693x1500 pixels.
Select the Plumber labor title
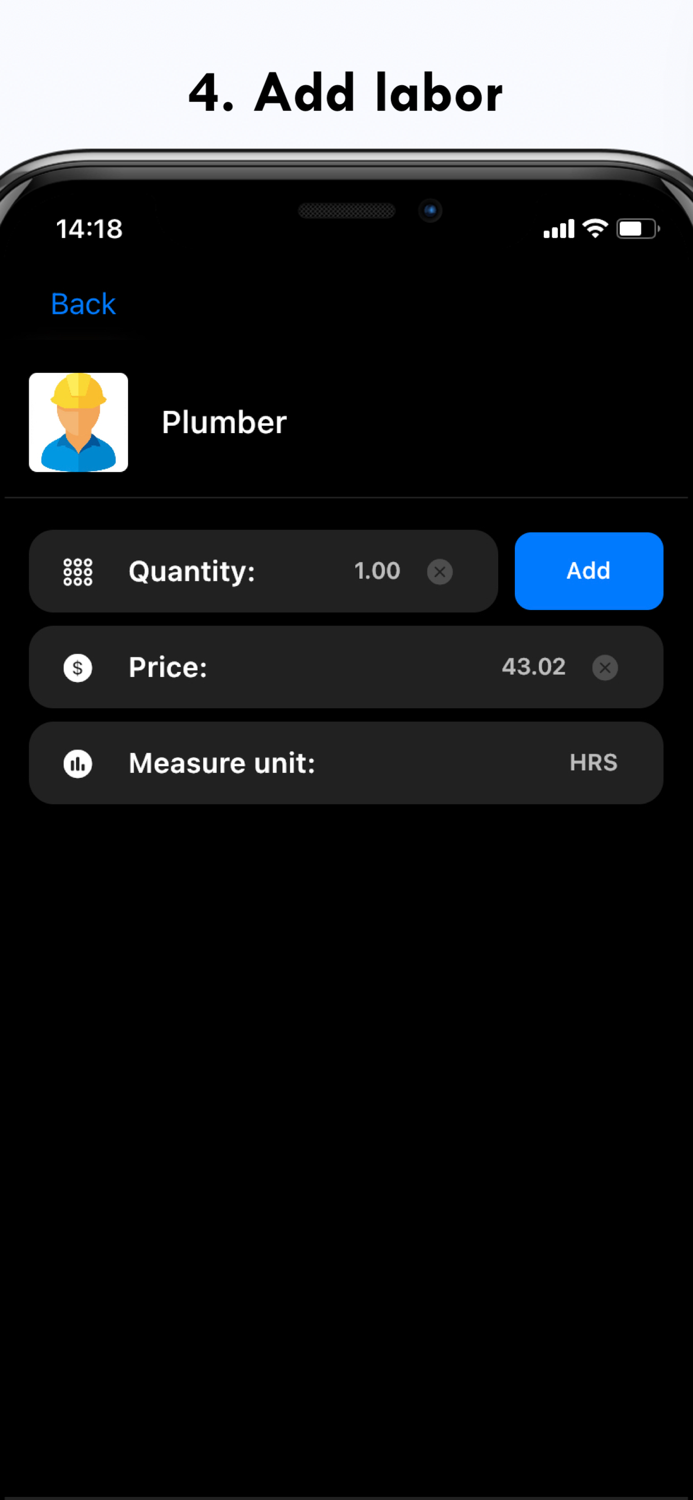224,422
